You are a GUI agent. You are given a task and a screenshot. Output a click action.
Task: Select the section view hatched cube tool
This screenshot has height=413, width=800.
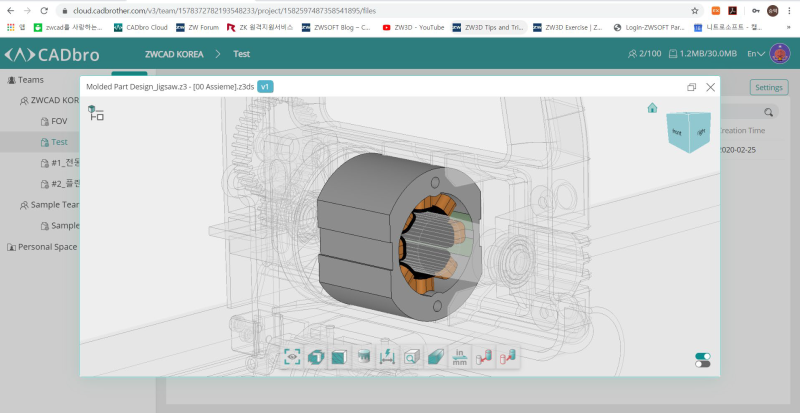[340, 357]
